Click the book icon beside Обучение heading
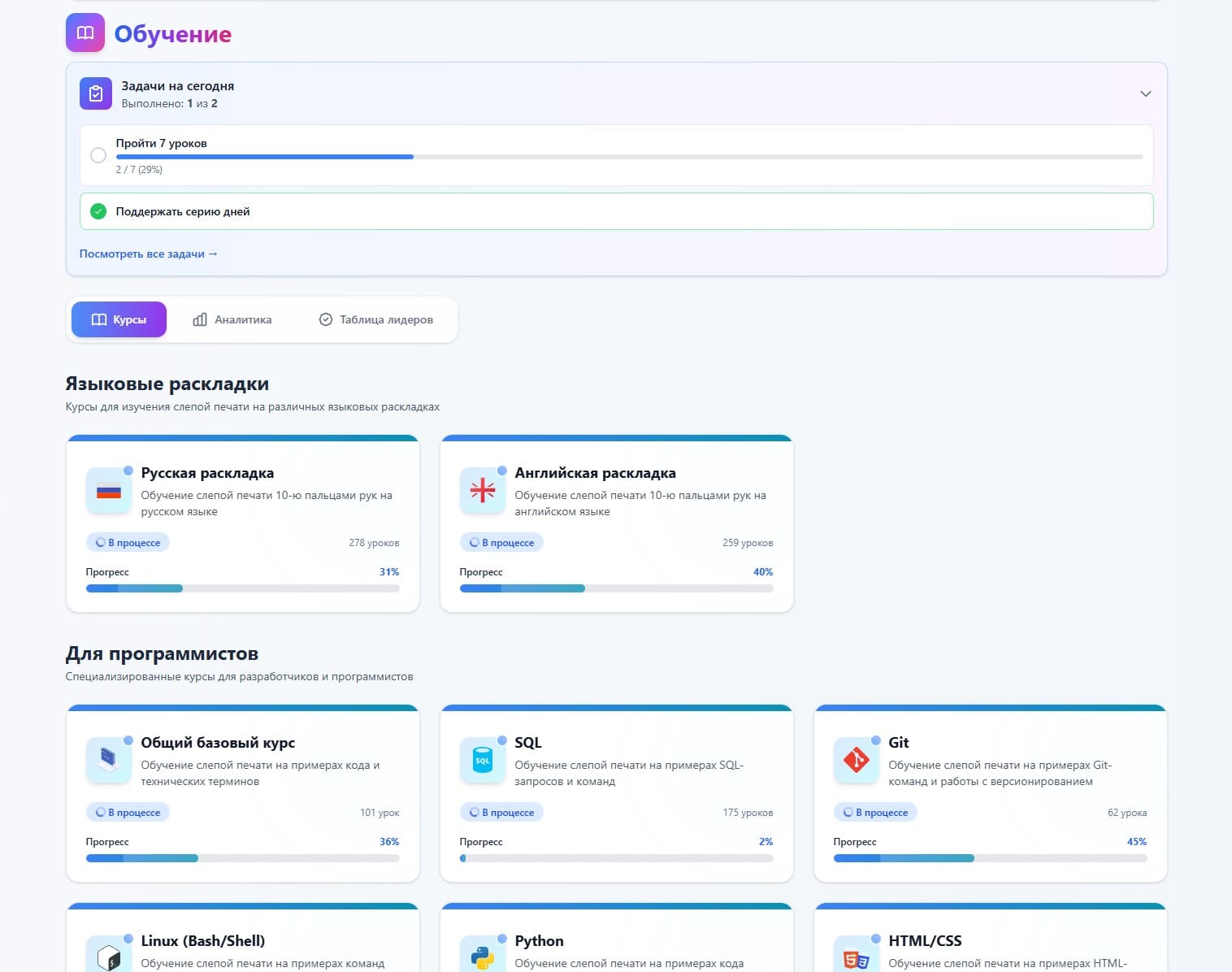This screenshot has width=1232, height=972. coord(85,33)
